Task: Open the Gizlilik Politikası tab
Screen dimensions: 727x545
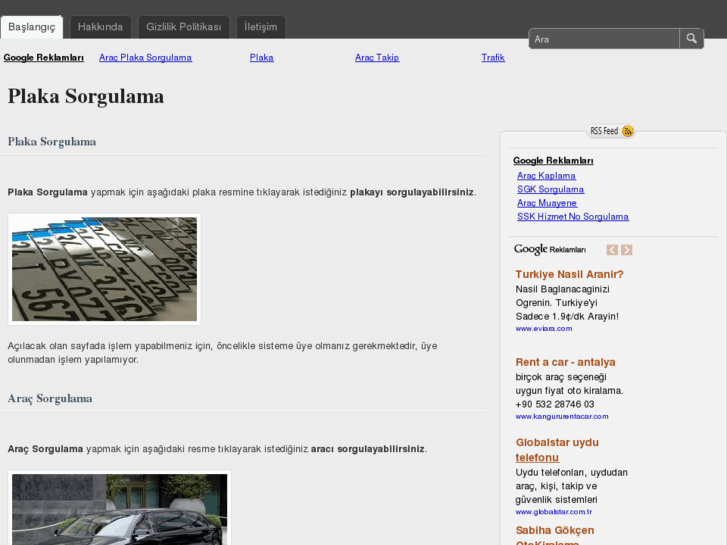Action: pos(184,27)
